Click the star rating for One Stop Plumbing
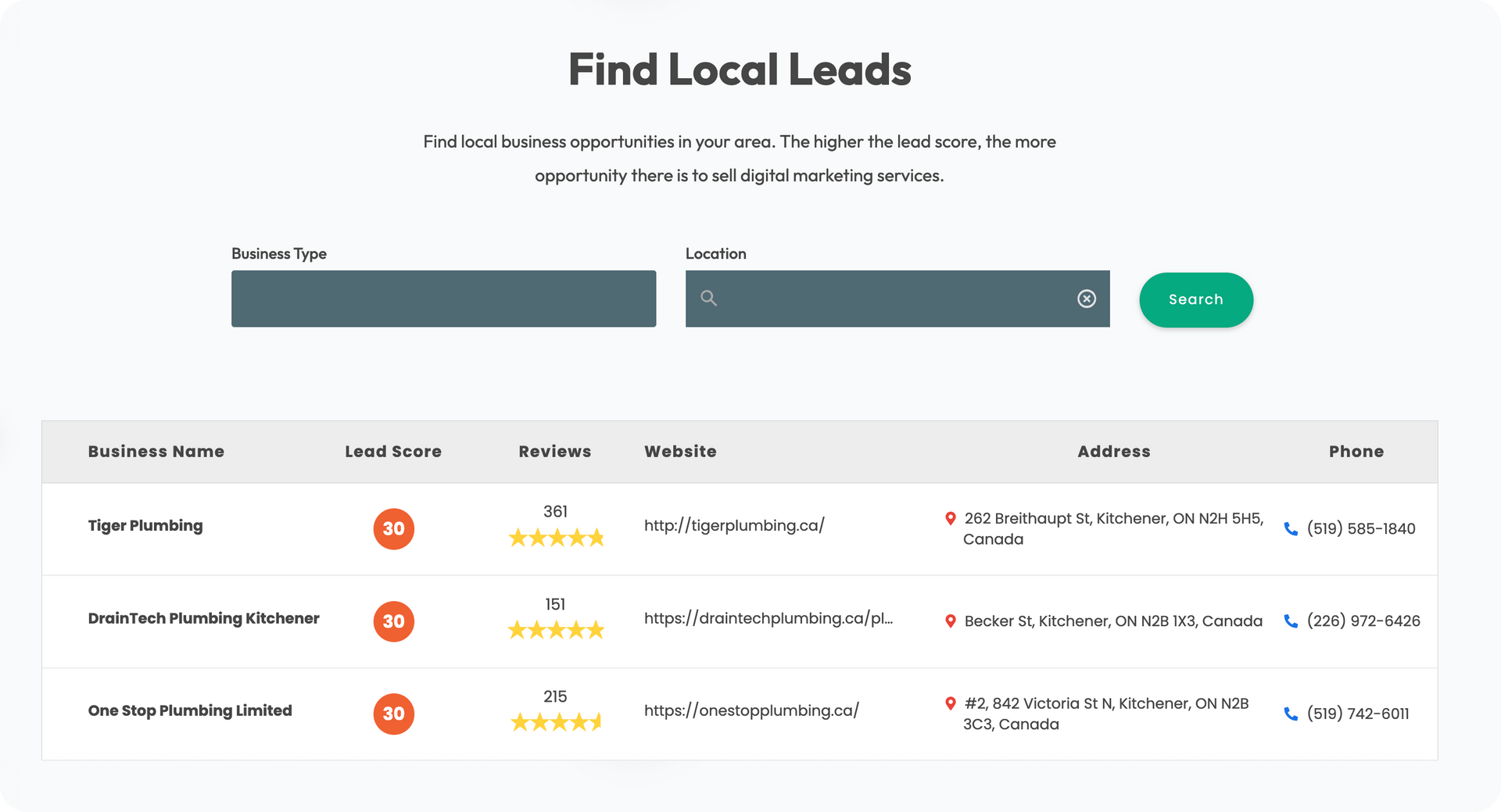Image resolution: width=1501 pixels, height=812 pixels. point(556,722)
